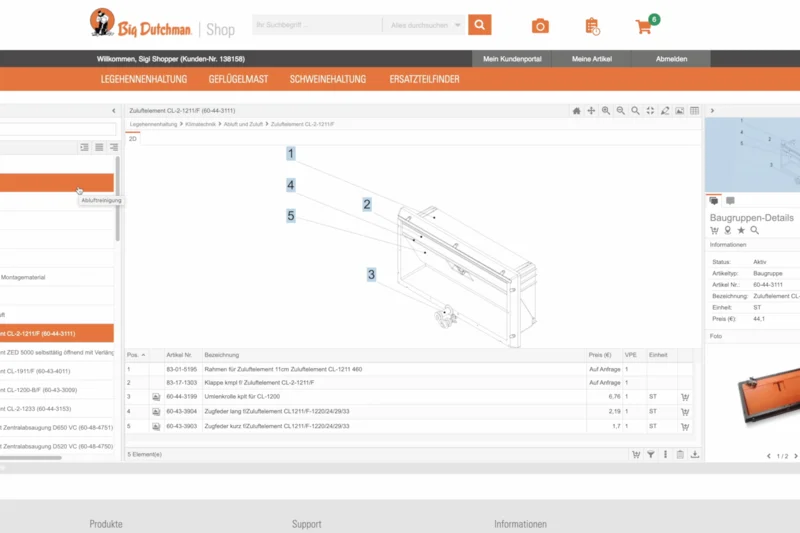Expand the right details panel arrow
Viewport: 800px width, 533px height.
pyautogui.click(x=712, y=111)
